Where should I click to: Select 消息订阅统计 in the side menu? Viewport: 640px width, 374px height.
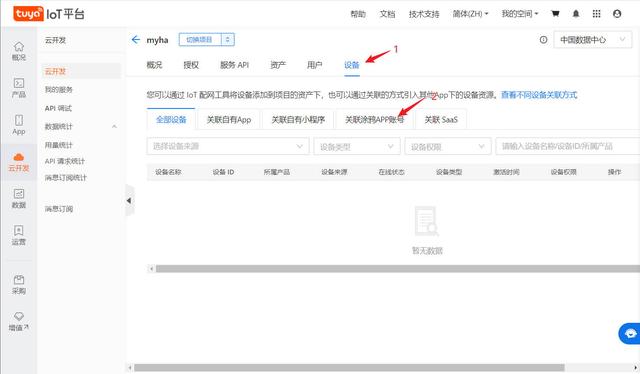click(66, 177)
